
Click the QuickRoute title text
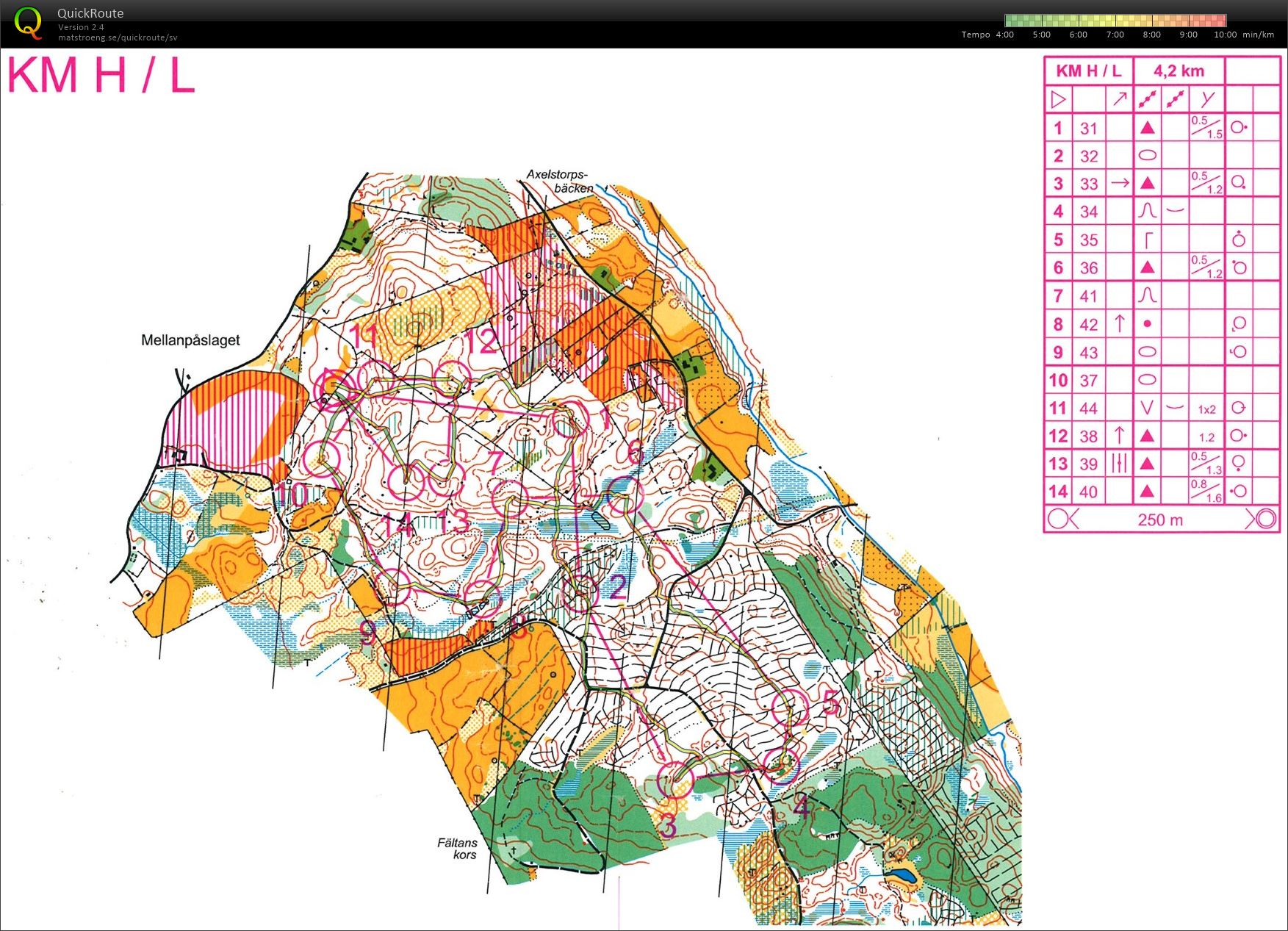pos(90,13)
